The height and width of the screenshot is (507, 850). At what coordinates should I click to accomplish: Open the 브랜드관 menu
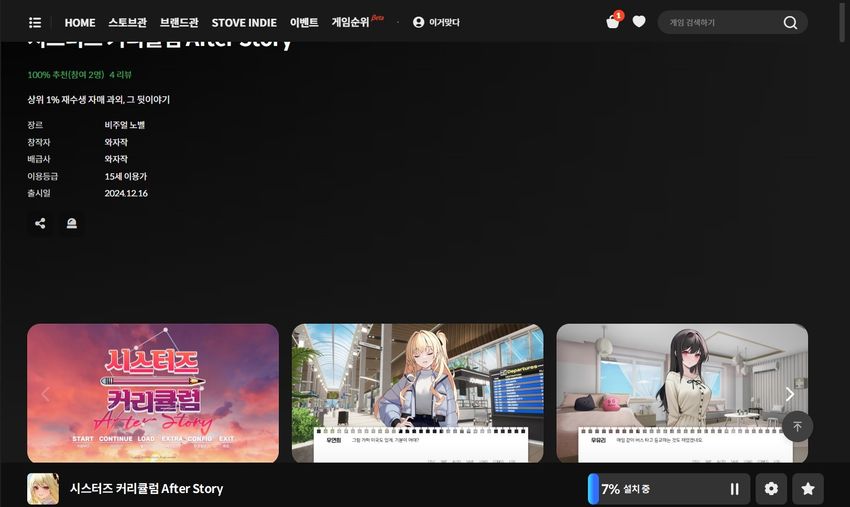tap(179, 22)
